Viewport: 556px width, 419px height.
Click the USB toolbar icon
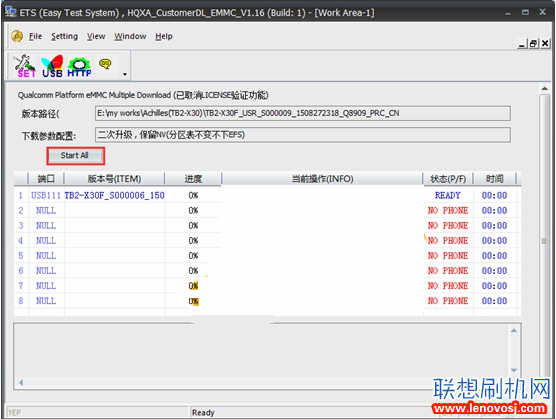tap(52, 66)
